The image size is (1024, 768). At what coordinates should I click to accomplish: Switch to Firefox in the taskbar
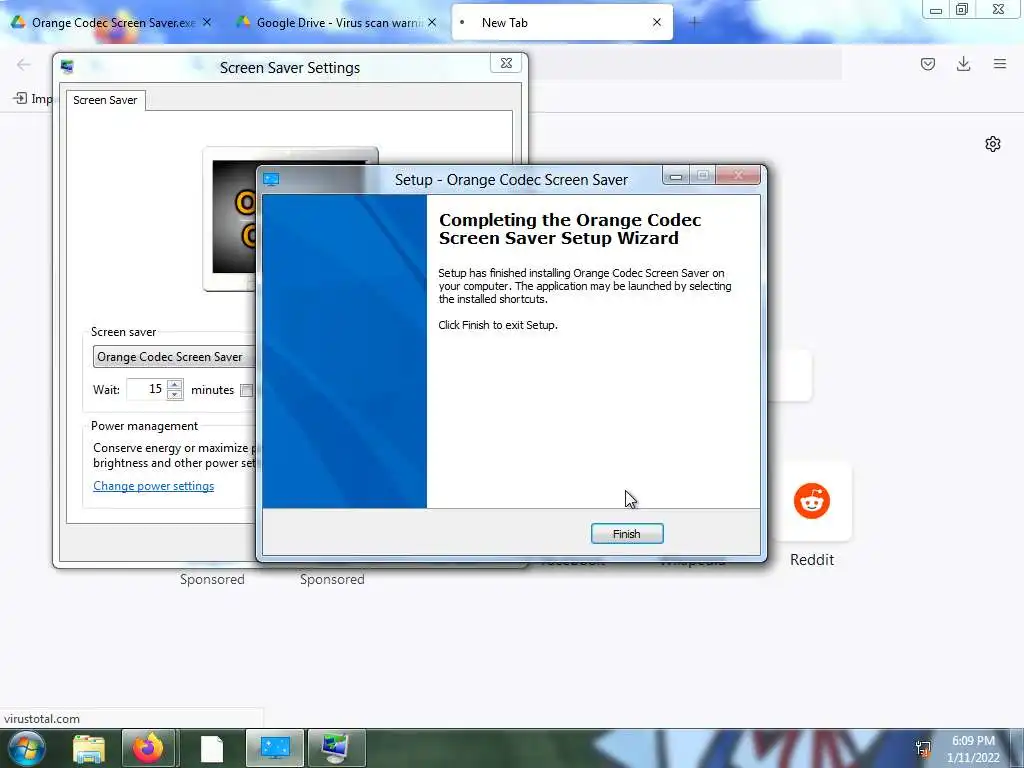pos(148,748)
